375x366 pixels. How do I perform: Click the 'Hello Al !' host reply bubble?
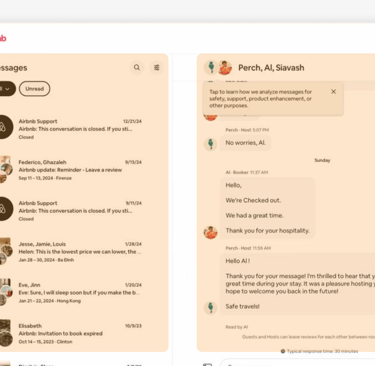(297, 284)
